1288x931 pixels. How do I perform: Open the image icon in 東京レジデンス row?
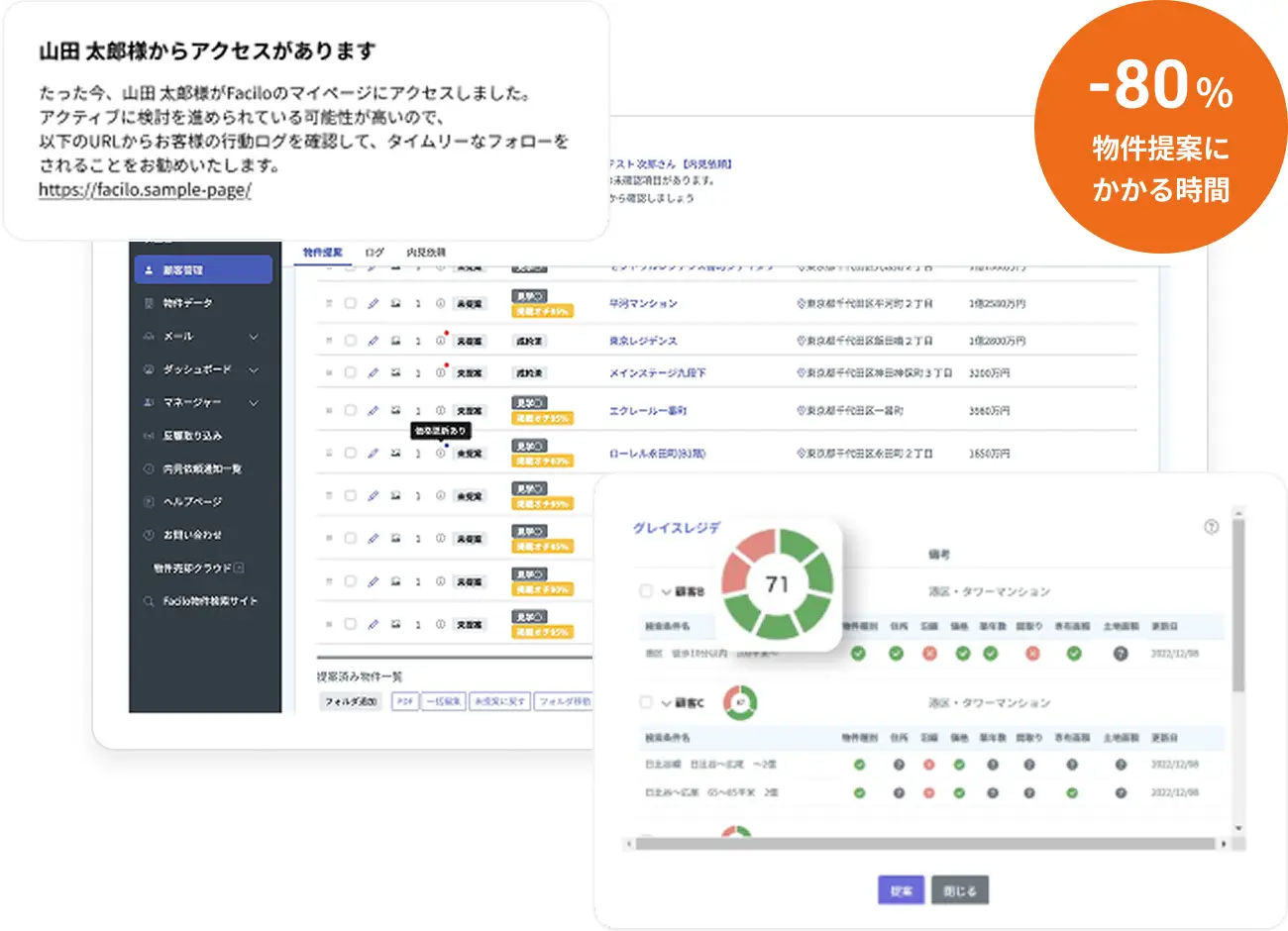396,341
